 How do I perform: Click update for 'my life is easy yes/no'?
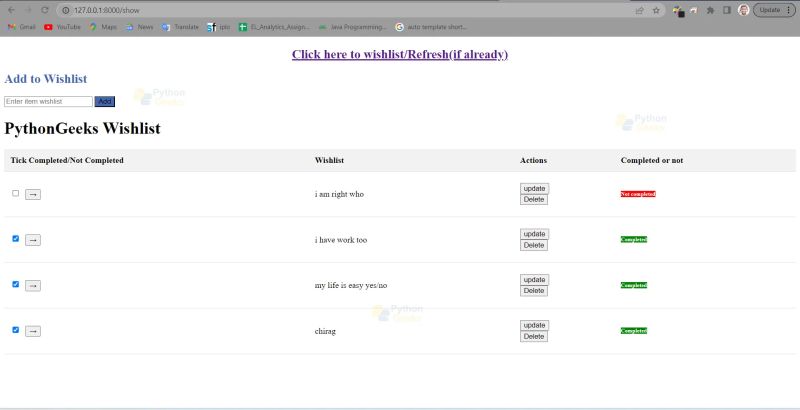pyautogui.click(x=535, y=280)
